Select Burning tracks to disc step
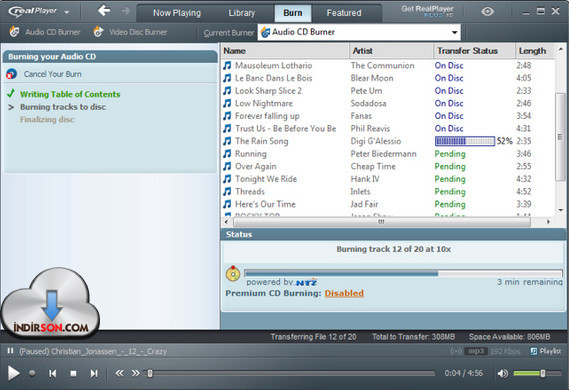Image resolution: width=569 pixels, height=390 pixels. coord(63,107)
